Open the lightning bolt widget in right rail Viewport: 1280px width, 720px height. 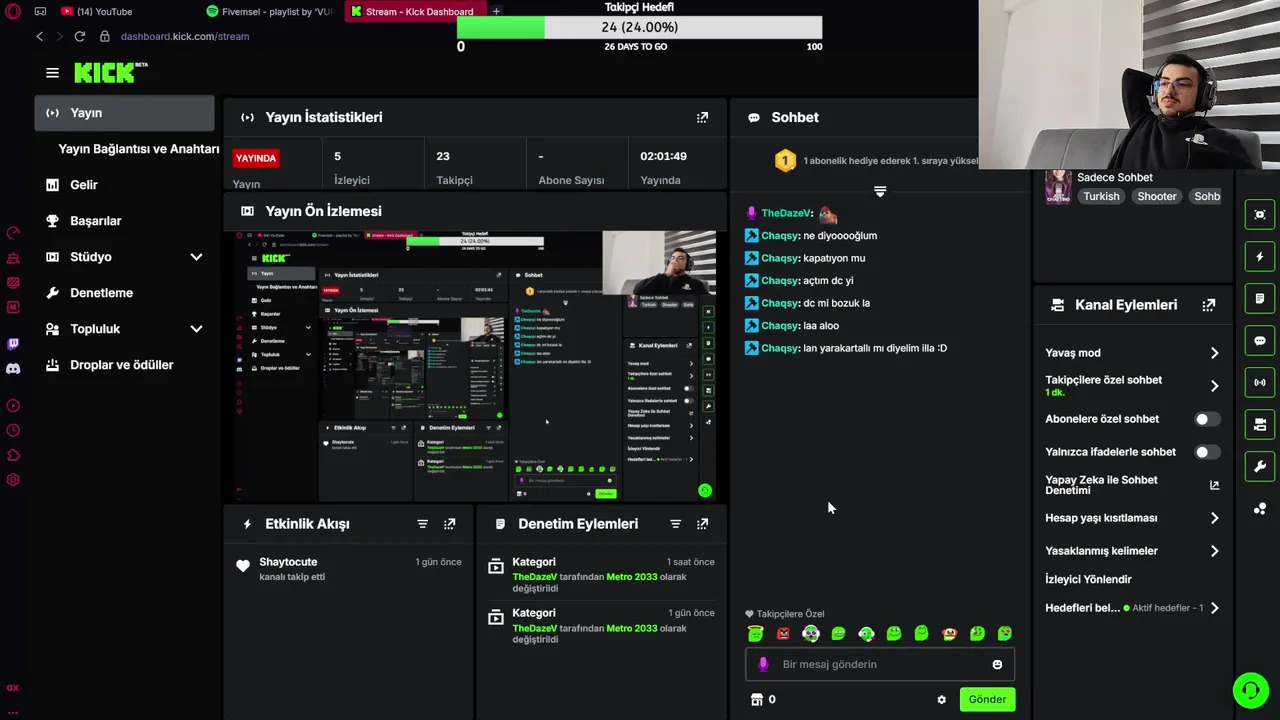click(x=1259, y=257)
